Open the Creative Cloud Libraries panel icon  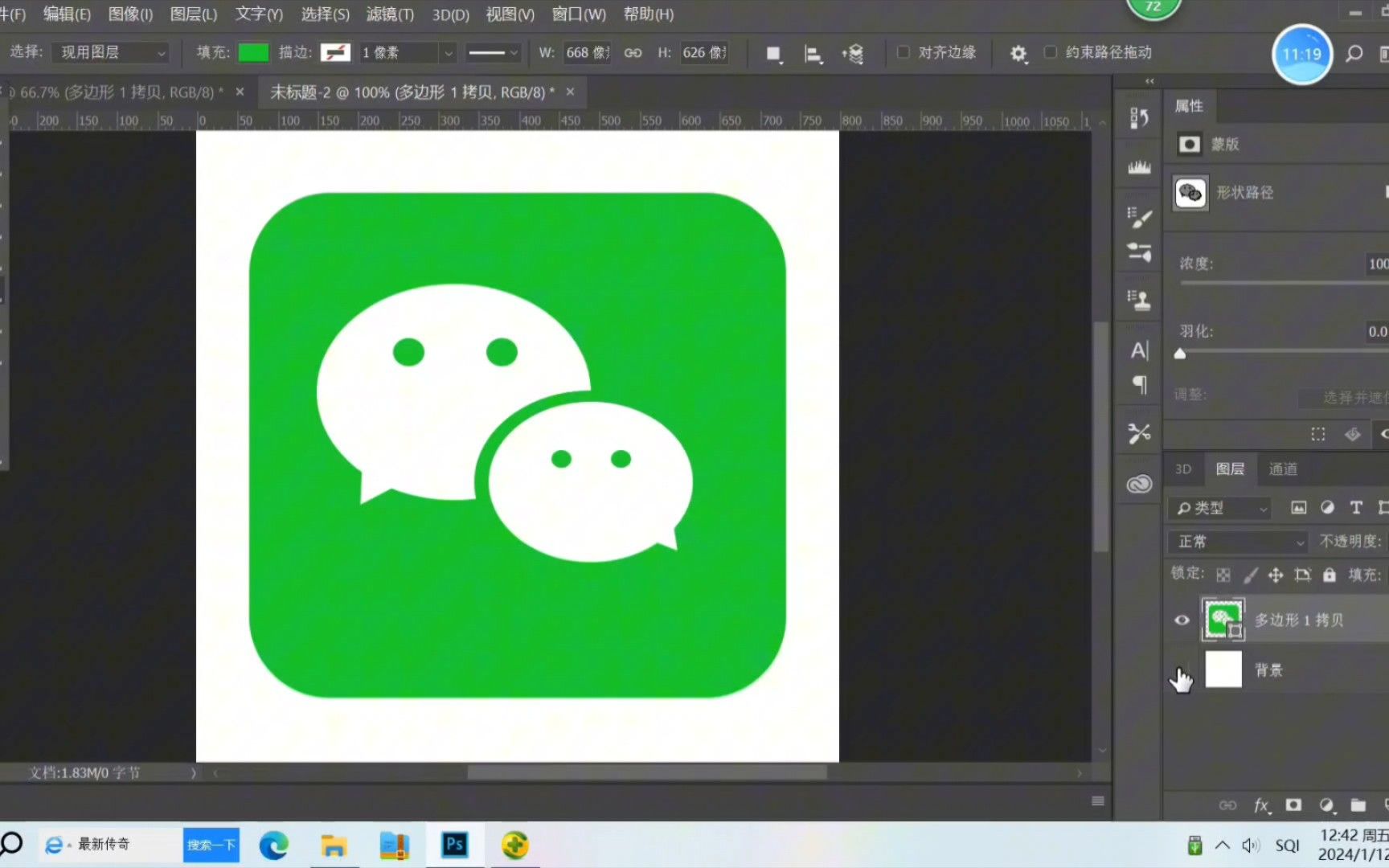(1139, 484)
